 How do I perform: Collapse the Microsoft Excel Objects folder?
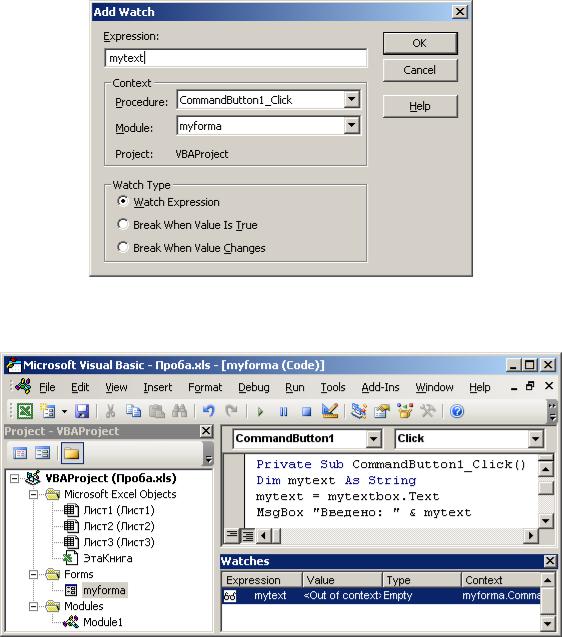tap(34, 494)
